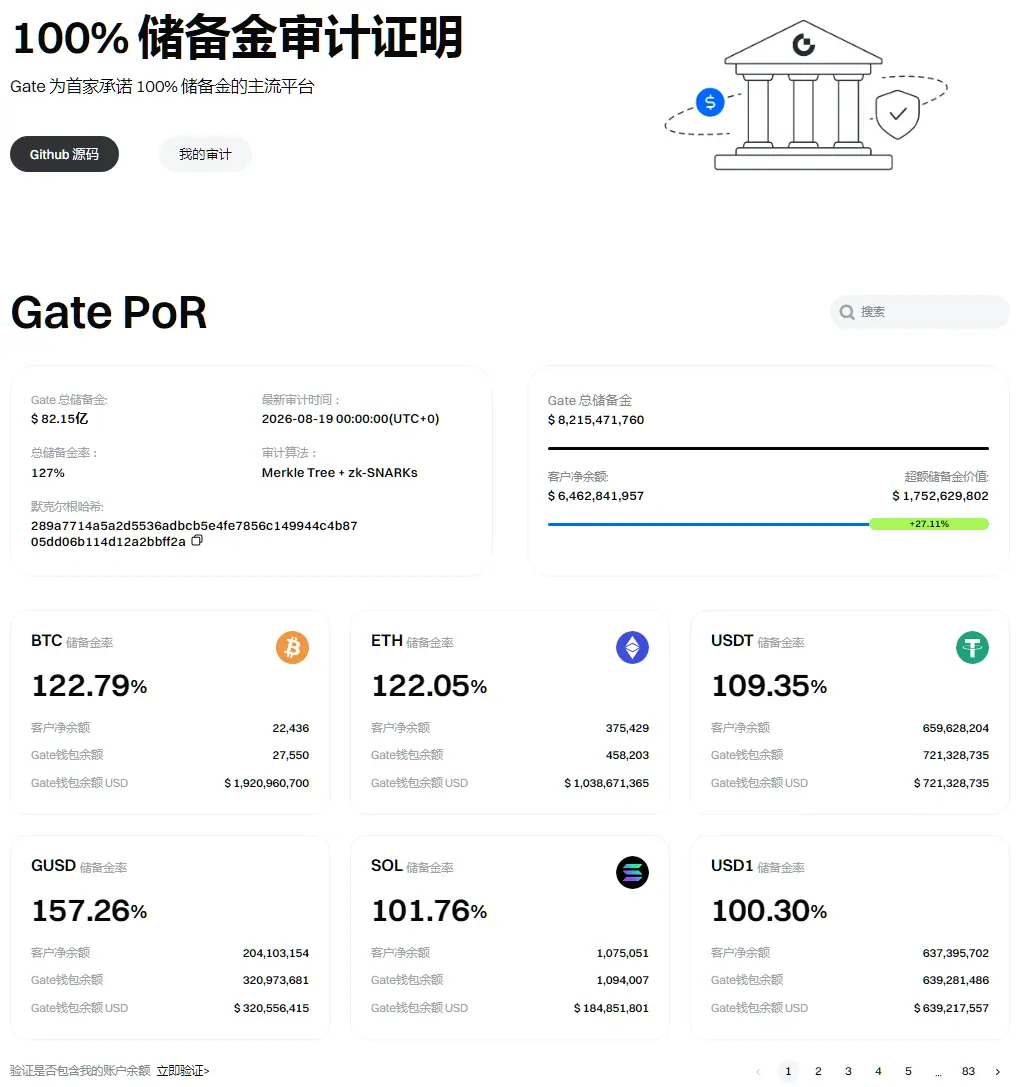1016x1087 pixels.
Task: Click the 122.05% ETH ratio
Action: [x=430, y=686]
